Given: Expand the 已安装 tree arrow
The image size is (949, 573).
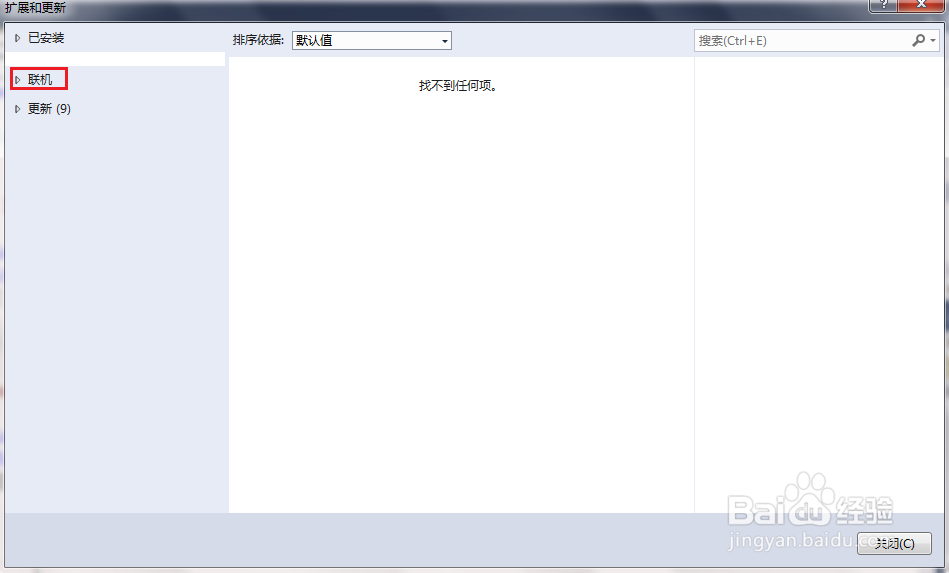Looking at the screenshot, I should coord(18,38).
